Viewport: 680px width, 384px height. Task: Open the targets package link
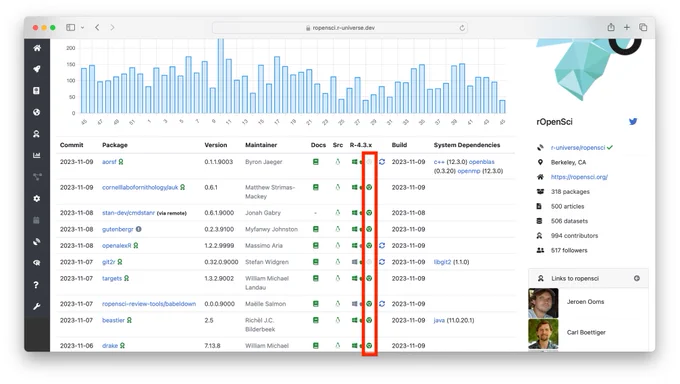tap(112, 278)
